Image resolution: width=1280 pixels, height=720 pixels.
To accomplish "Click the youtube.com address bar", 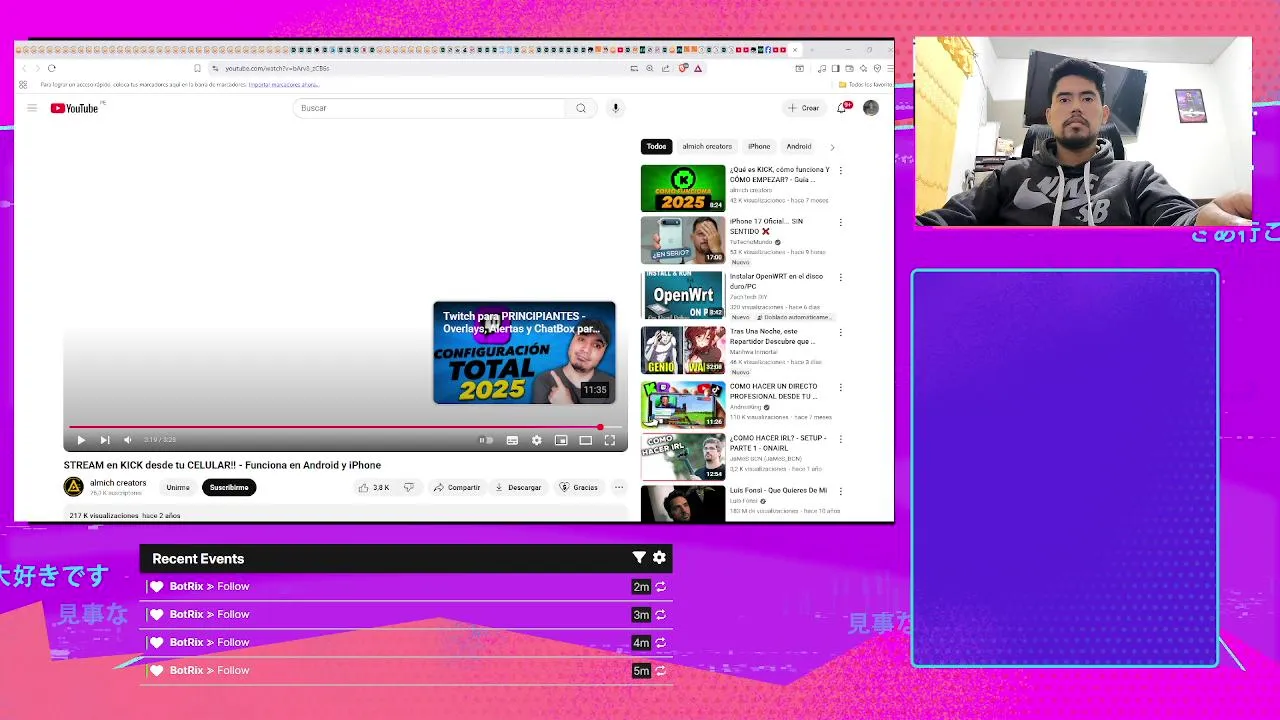I will click(x=420, y=68).
